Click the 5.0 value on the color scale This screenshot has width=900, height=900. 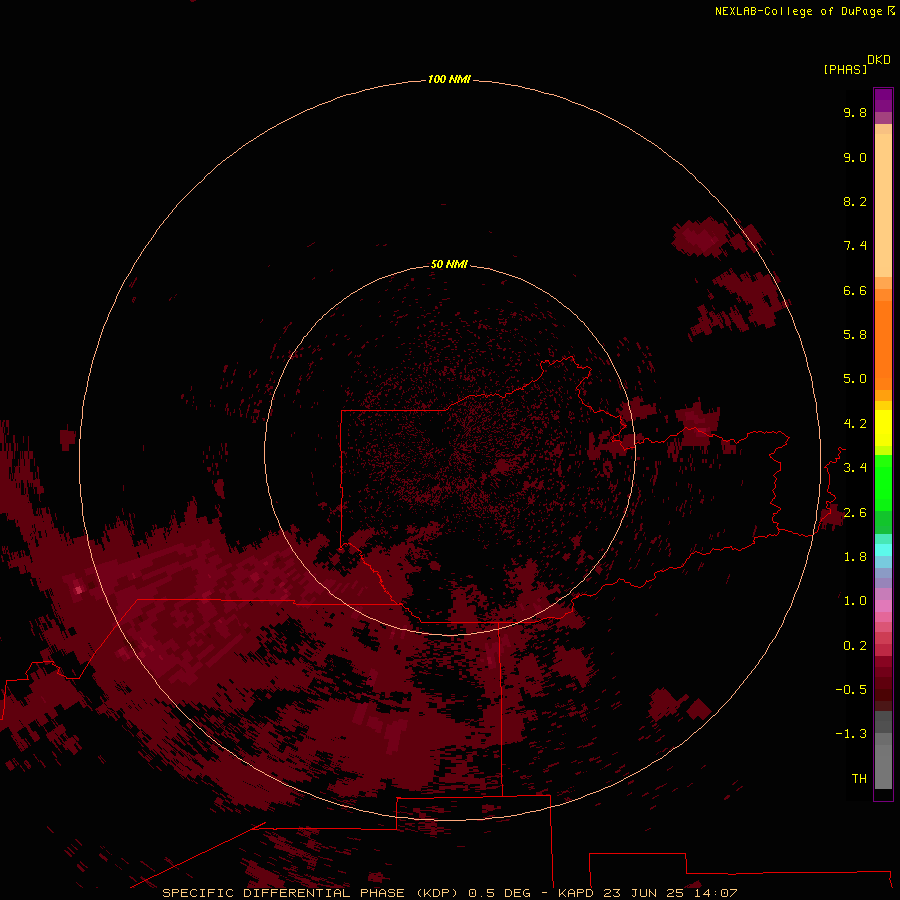(855, 379)
